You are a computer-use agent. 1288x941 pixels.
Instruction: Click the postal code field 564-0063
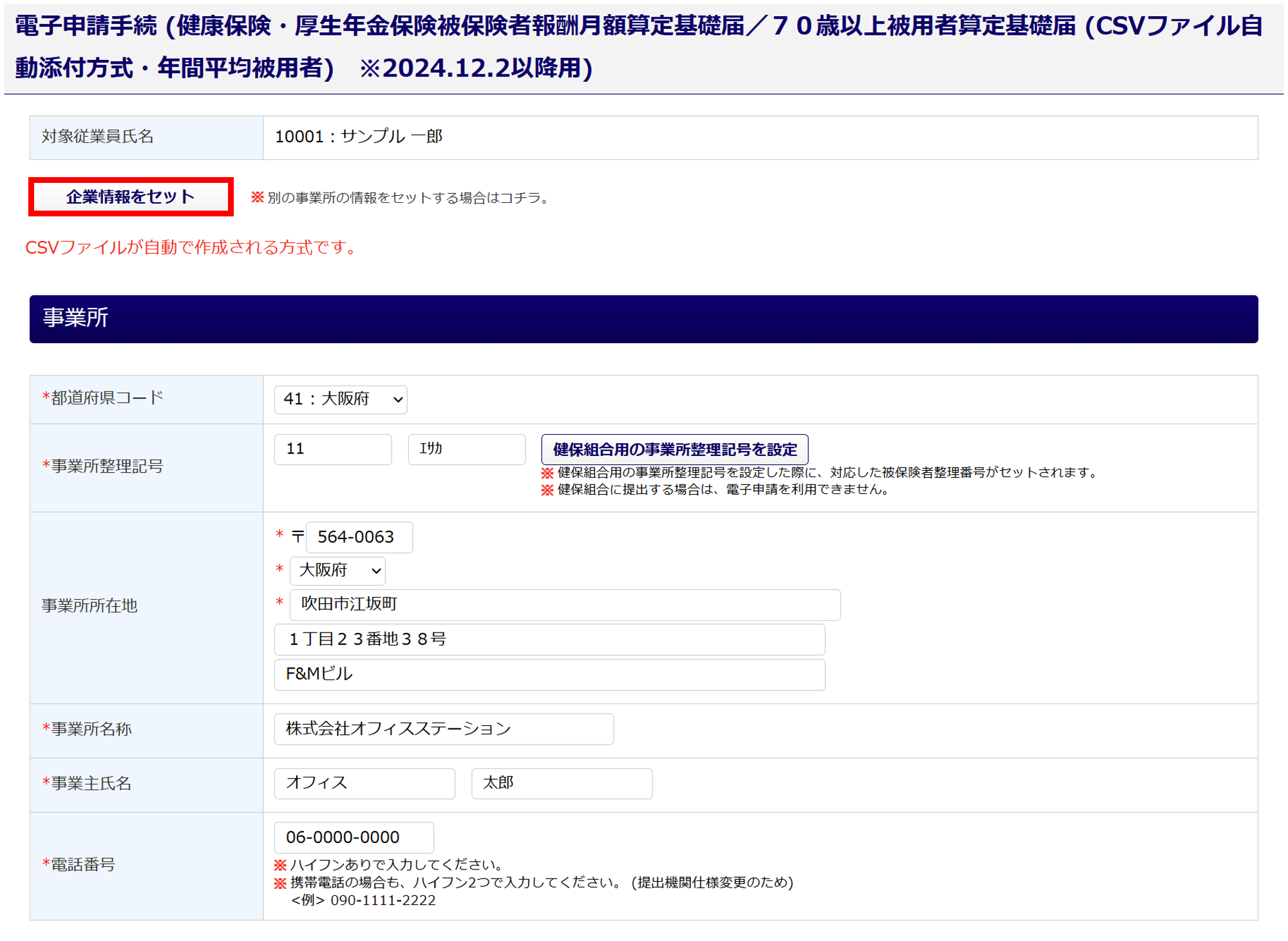pyautogui.click(x=359, y=537)
